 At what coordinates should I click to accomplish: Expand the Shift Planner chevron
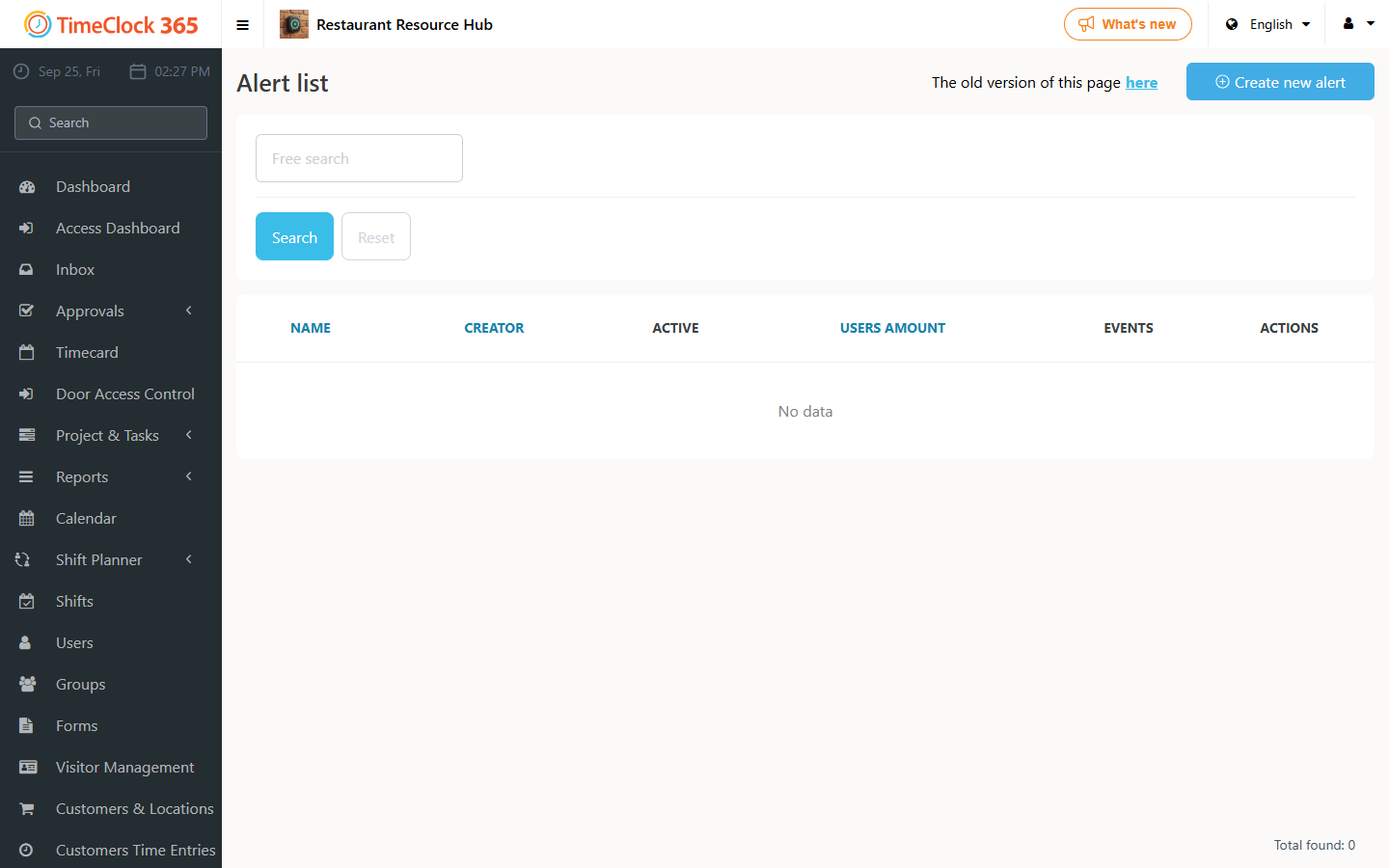tap(189, 559)
